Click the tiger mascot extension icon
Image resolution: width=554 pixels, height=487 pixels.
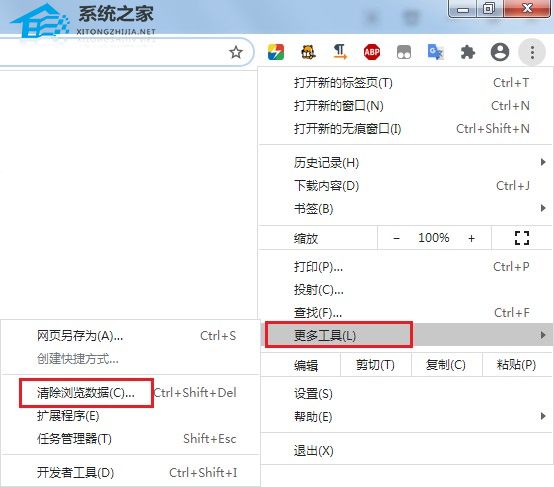click(x=308, y=52)
